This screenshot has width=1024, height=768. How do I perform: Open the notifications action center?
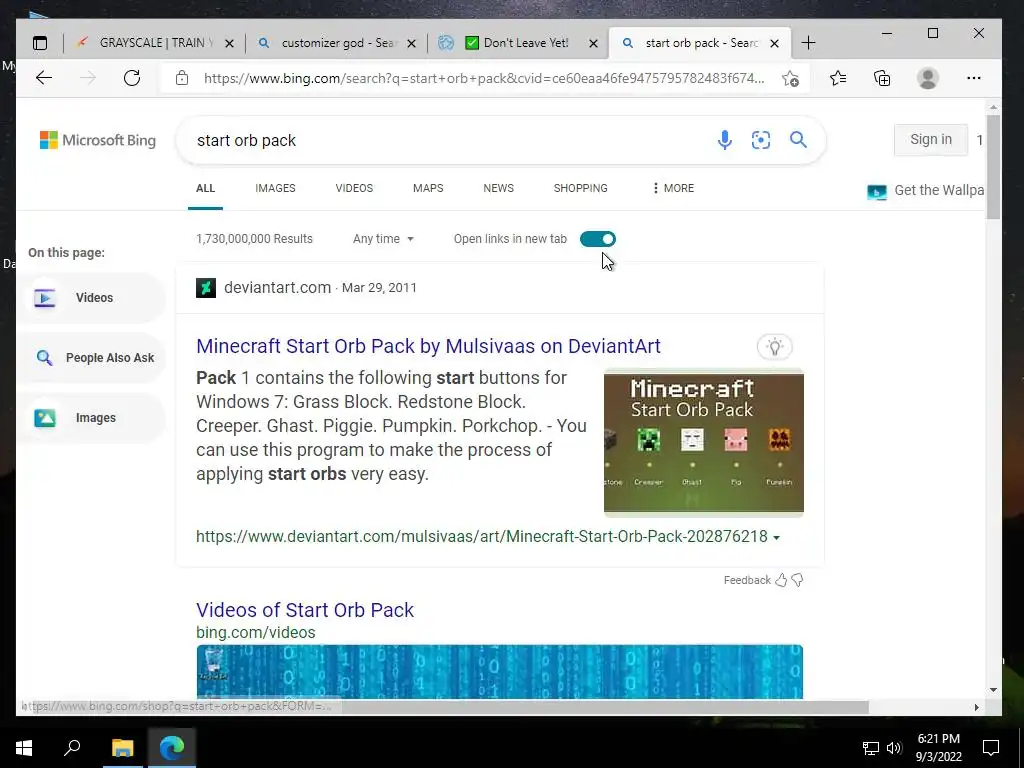pyautogui.click(x=991, y=748)
